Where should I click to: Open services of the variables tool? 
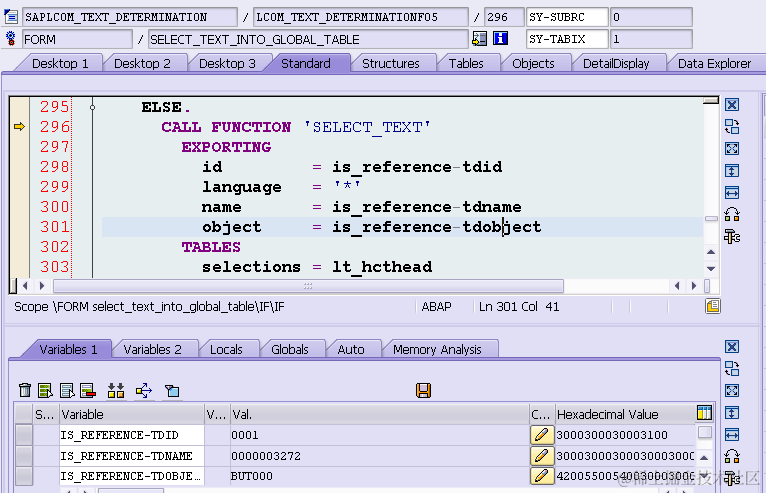point(731,456)
